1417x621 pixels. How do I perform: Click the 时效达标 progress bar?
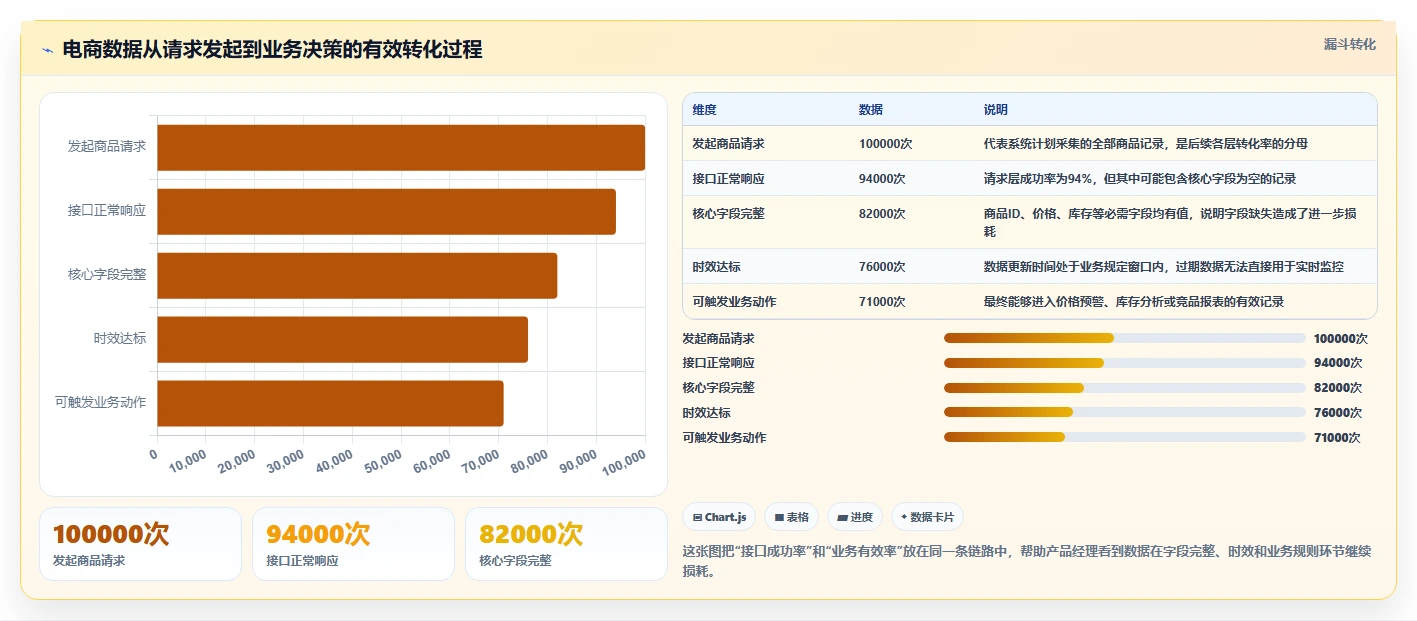pyautogui.click(x=1125, y=412)
